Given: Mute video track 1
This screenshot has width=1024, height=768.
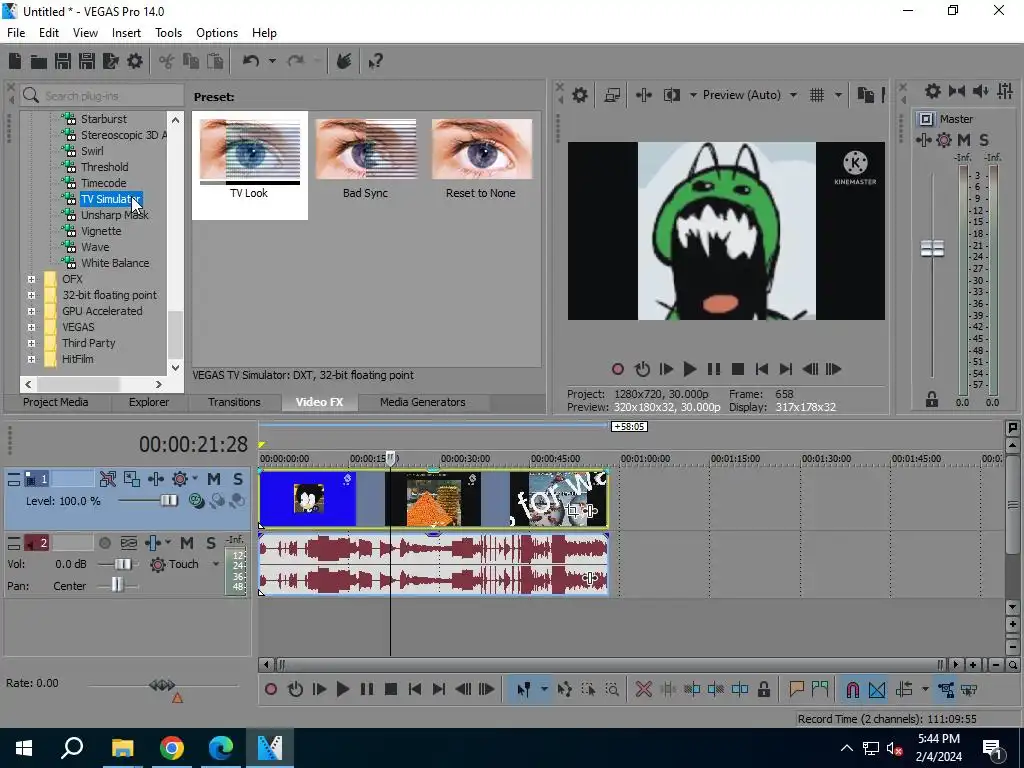Looking at the screenshot, I should point(214,479).
